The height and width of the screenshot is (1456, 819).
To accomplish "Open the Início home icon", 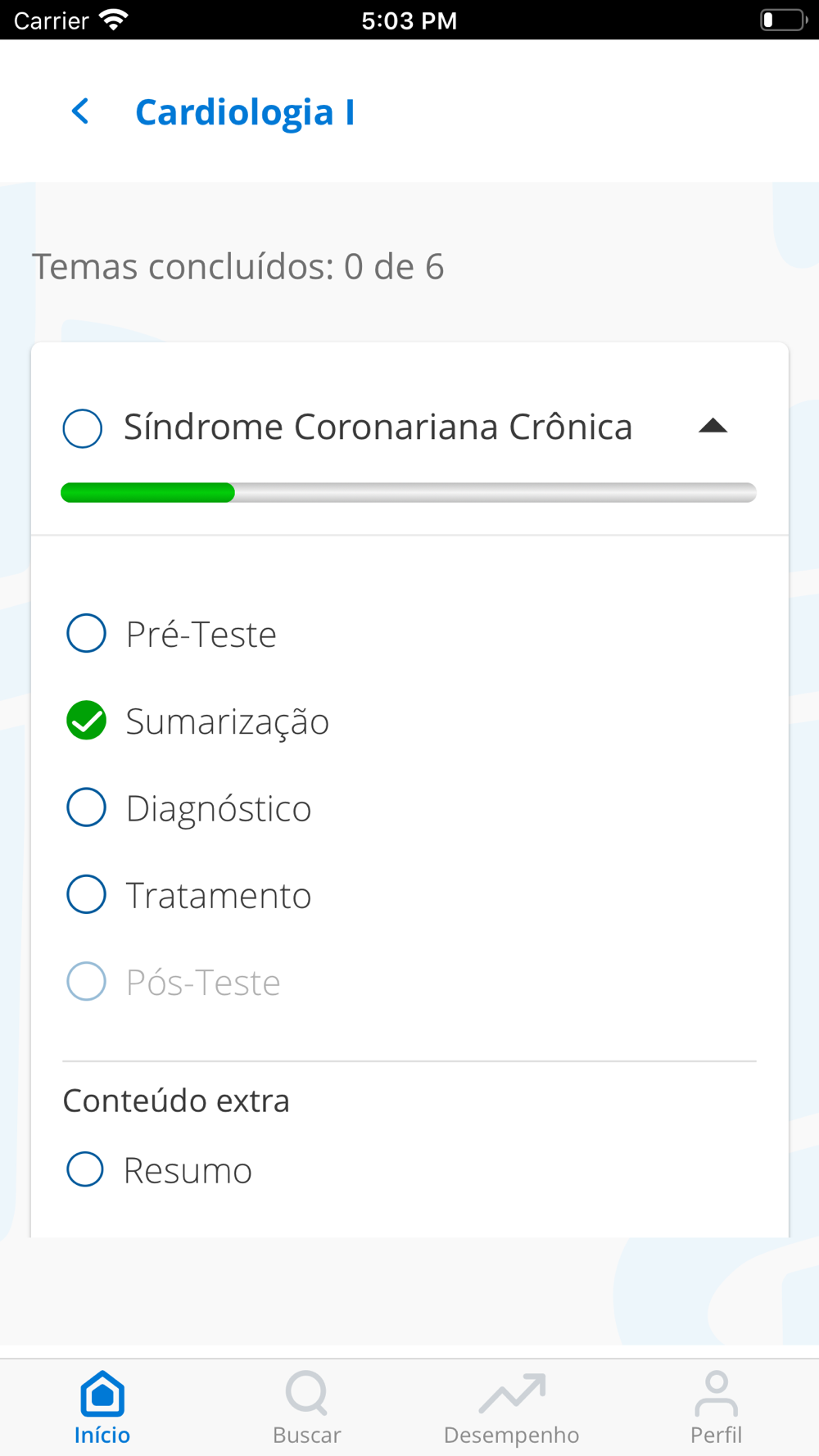I will (x=102, y=1393).
